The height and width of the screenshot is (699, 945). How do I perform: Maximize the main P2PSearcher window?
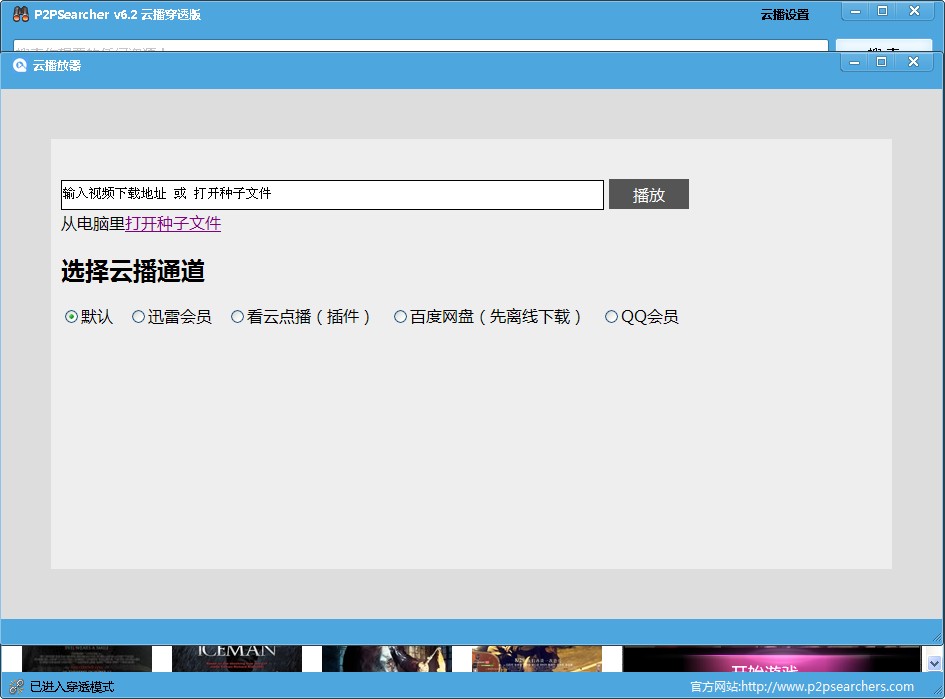click(x=882, y=11)
